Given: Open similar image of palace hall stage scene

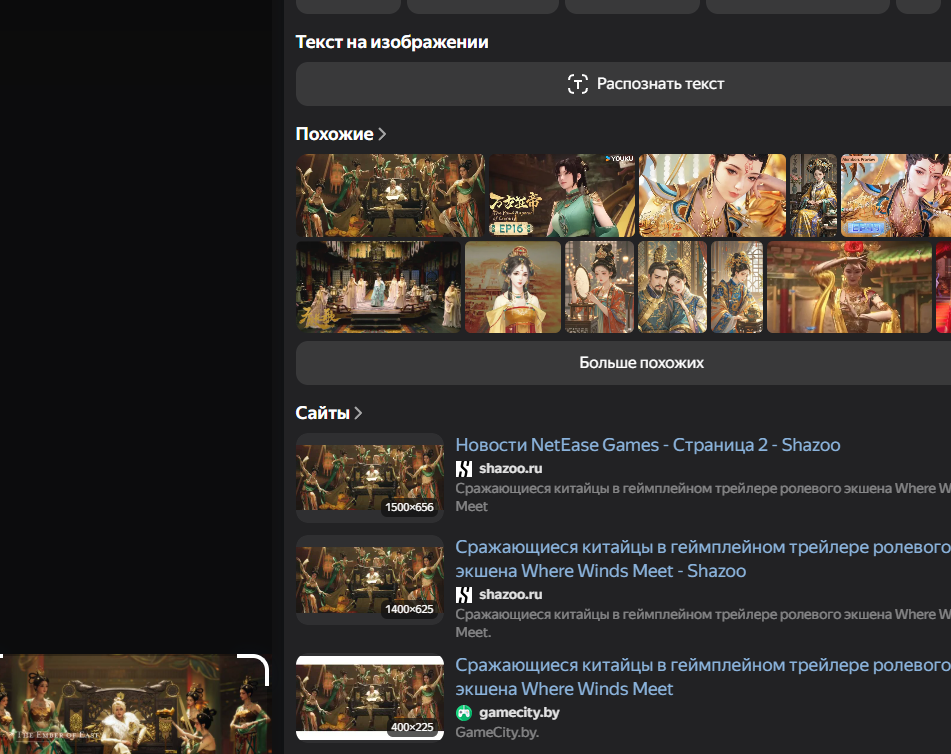Looking at the screenshot, I should pos(378,287).
